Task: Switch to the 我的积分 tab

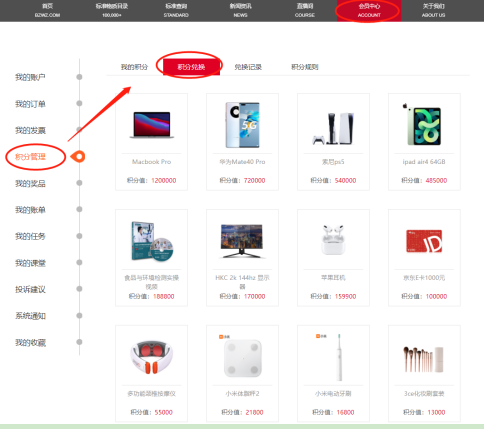Action: pyautogui.click(x=134, y=67)
